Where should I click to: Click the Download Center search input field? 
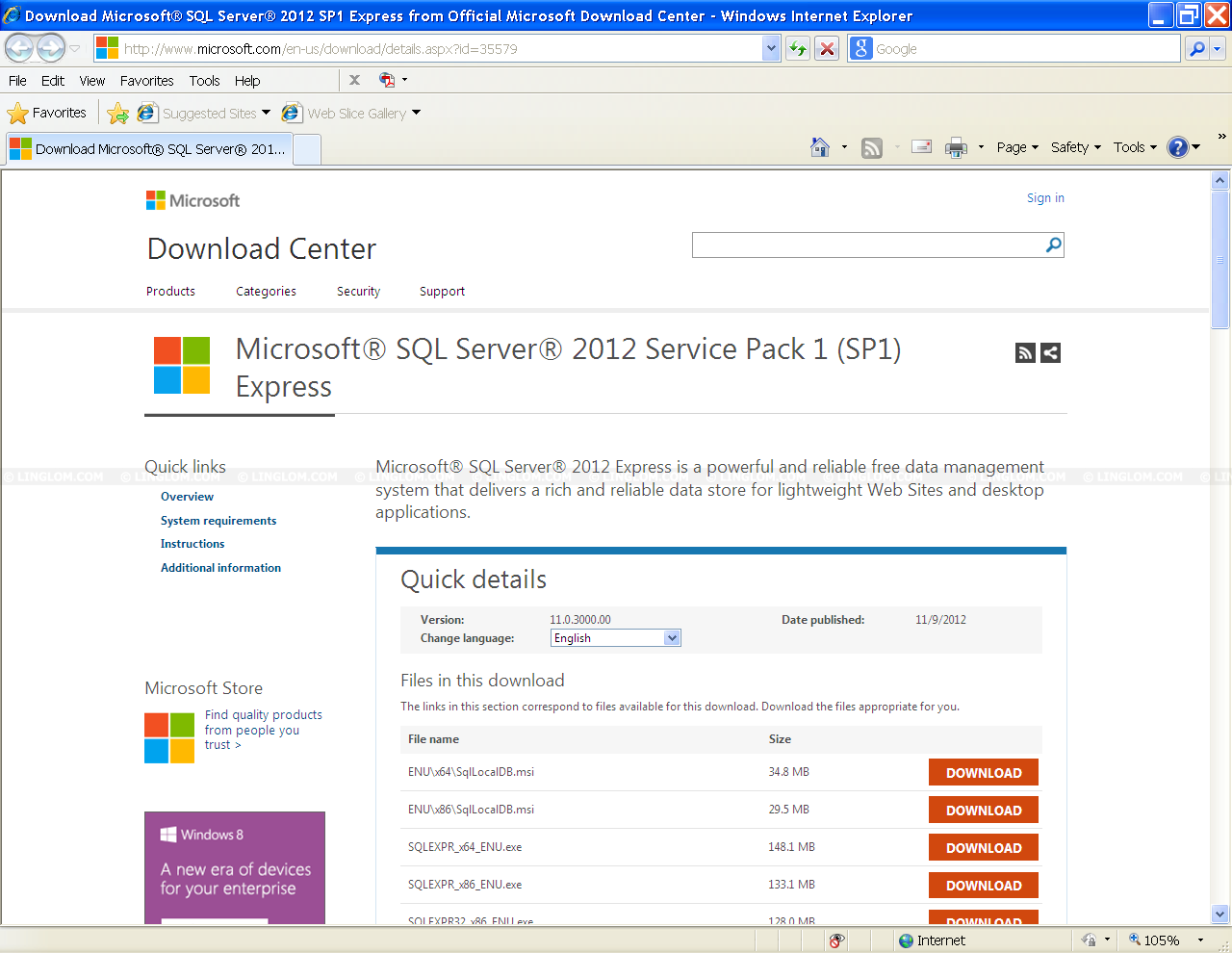867,245
